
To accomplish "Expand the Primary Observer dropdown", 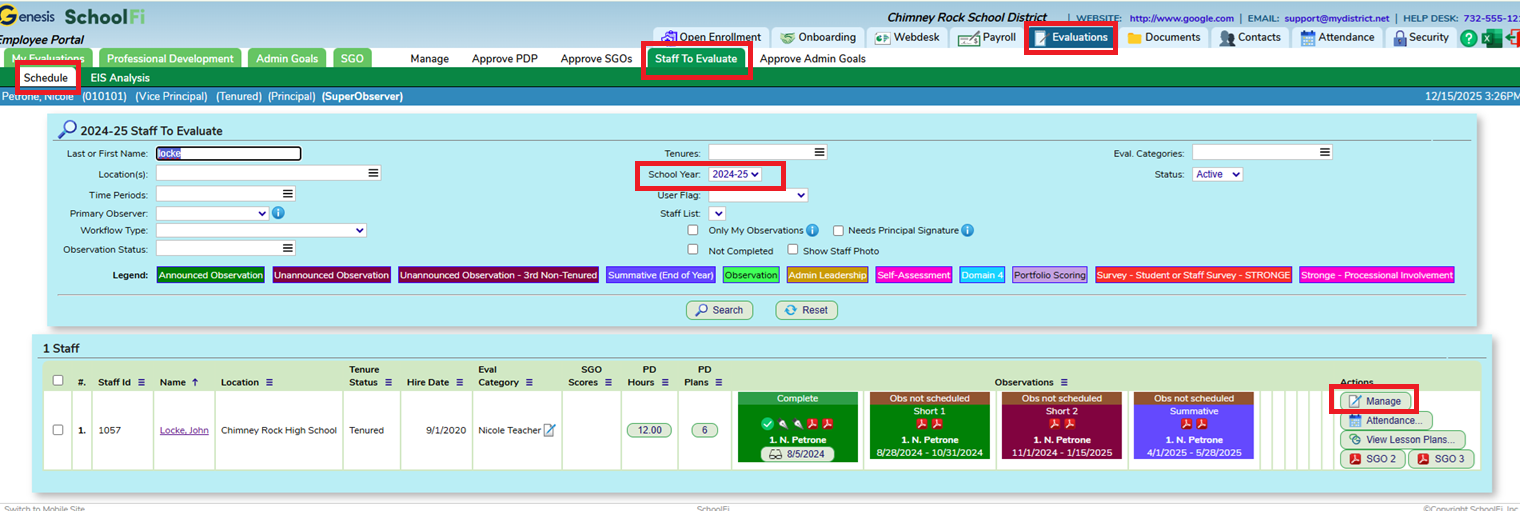I will [212, 213].
